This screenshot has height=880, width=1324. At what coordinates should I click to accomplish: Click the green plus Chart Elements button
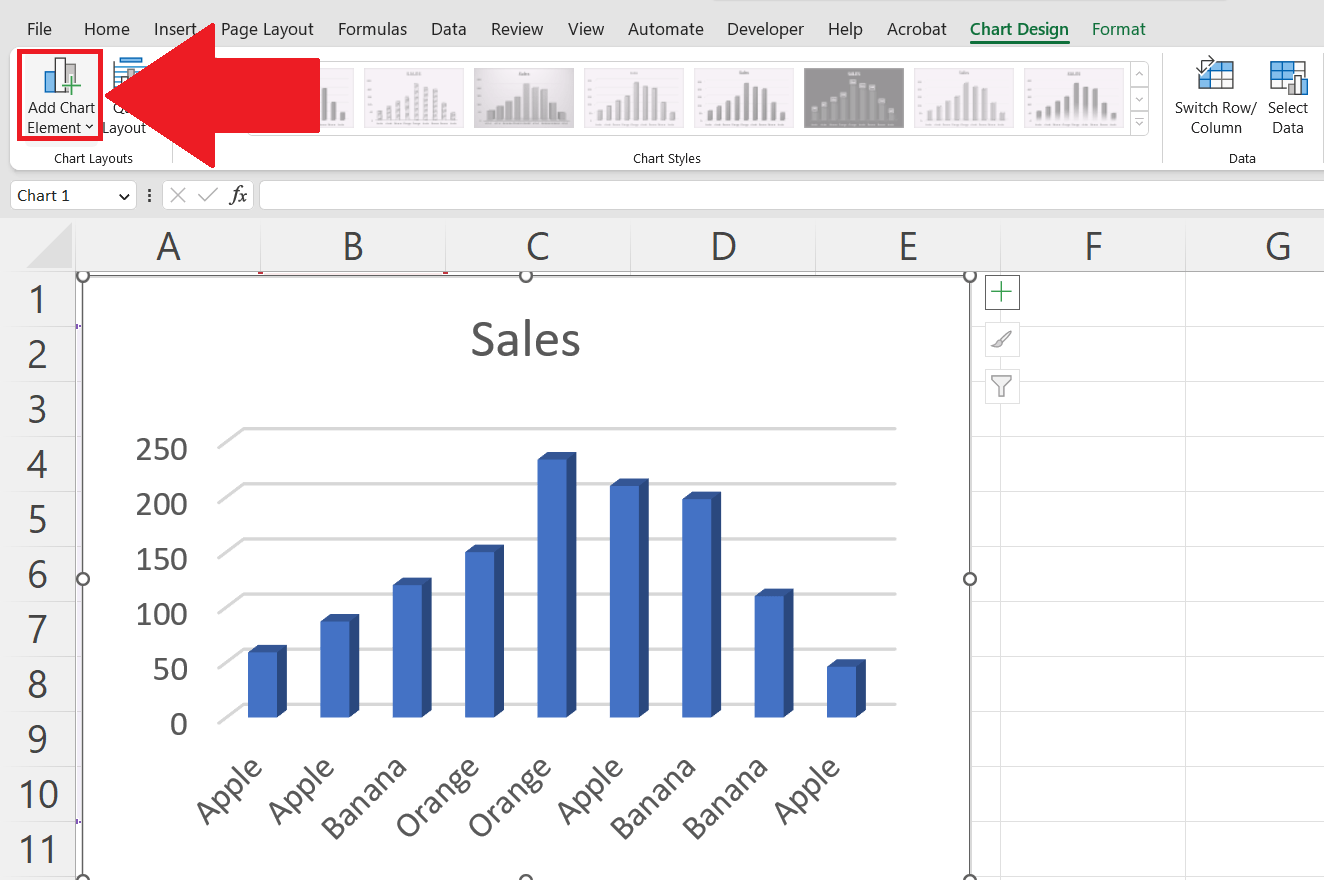tap(1002, 293)
